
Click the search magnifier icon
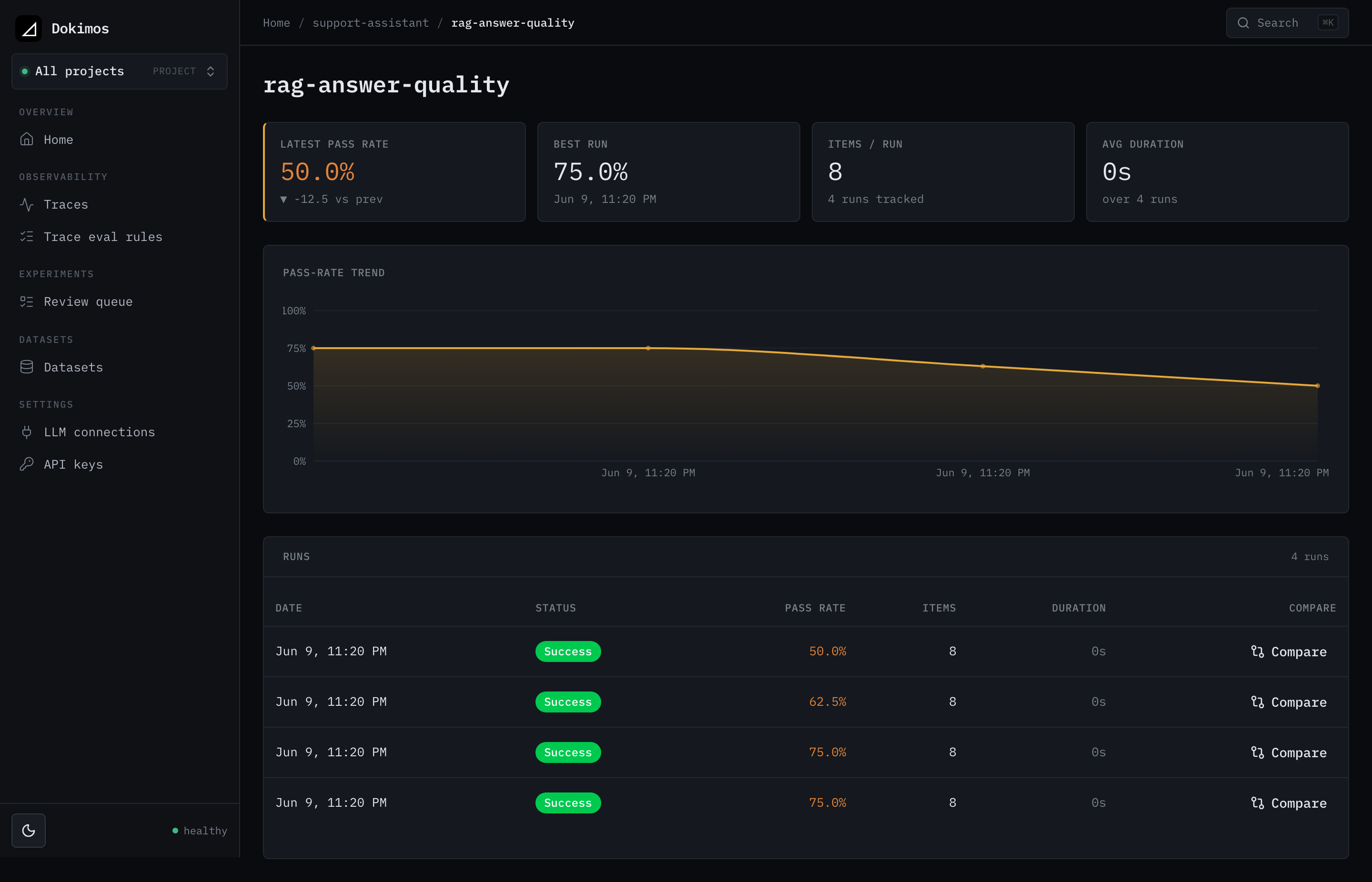tap(1243, 23)
